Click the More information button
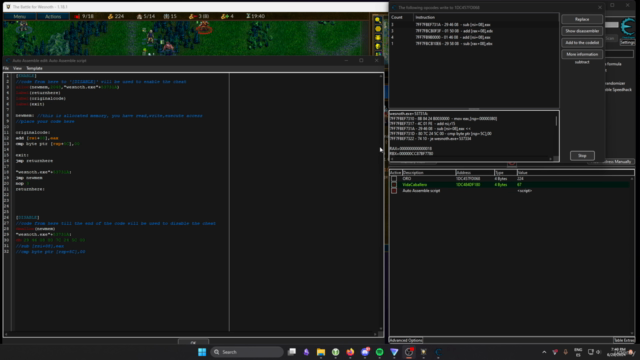640x360 pixels. 582,54
